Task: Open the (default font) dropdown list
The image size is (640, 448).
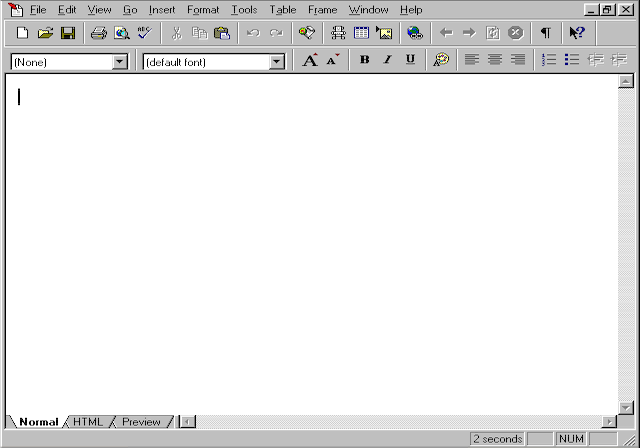Action: tap(277, 62)
